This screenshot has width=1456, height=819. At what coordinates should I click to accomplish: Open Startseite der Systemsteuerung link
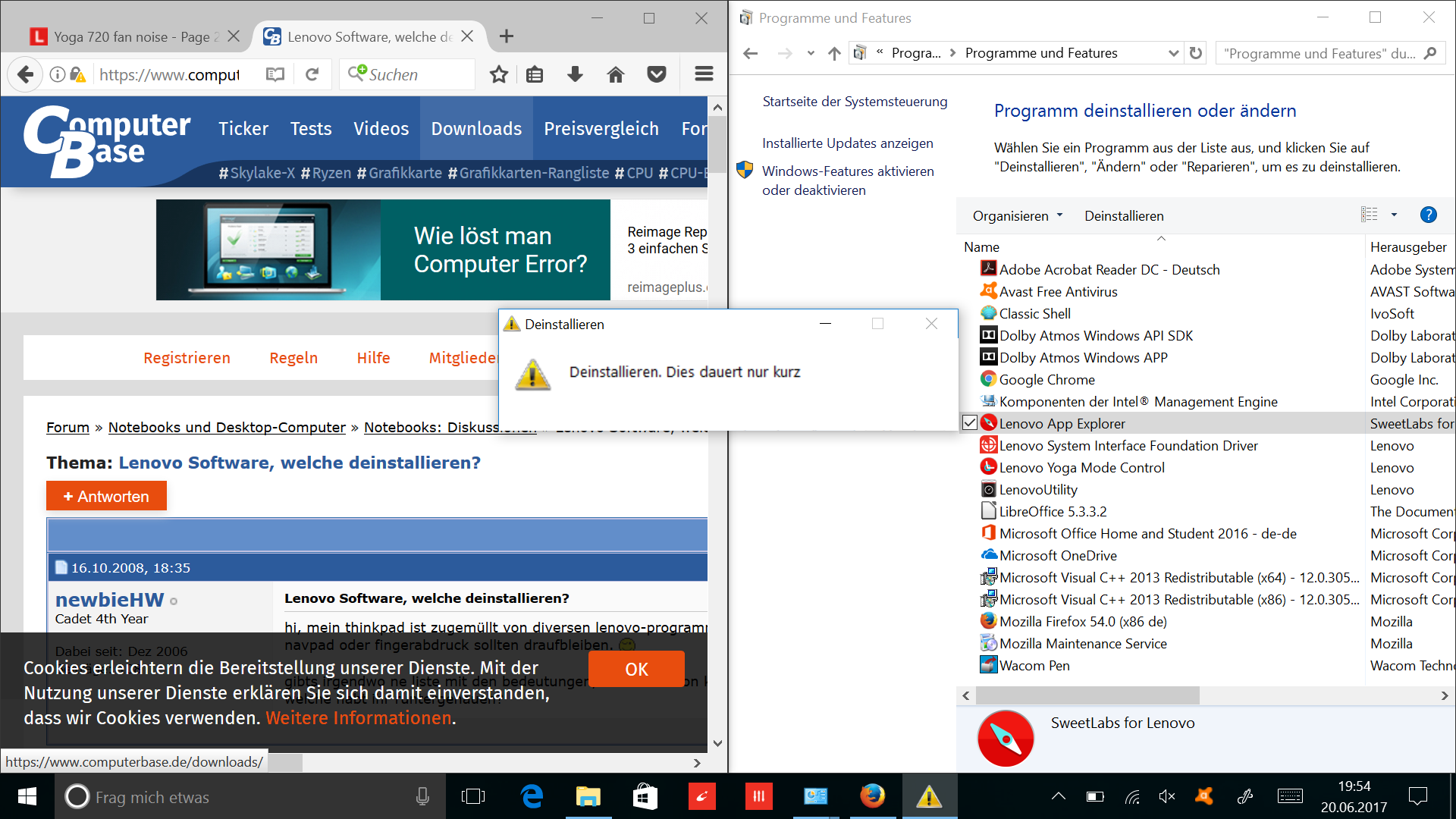[x=855, y=102]
